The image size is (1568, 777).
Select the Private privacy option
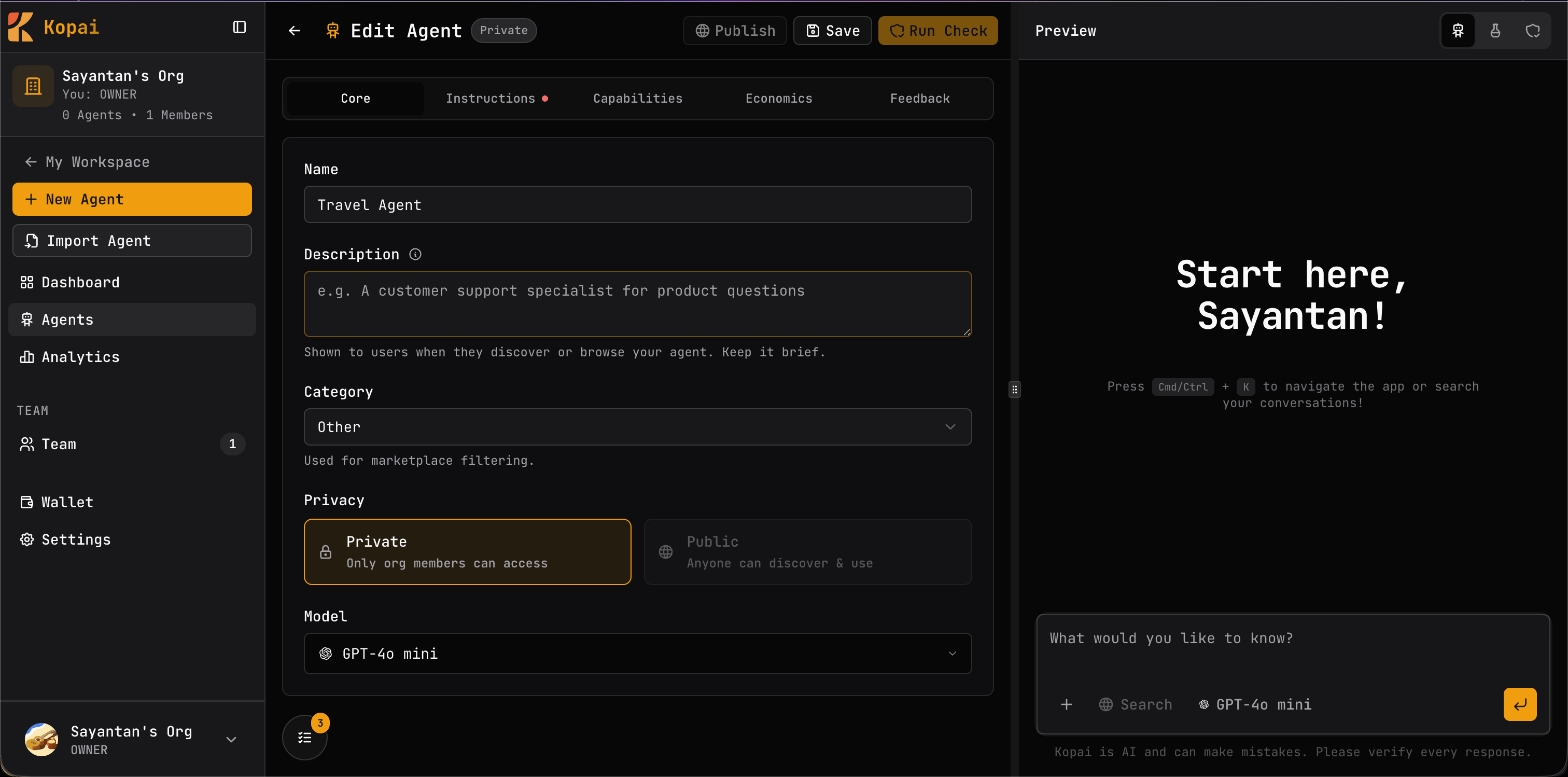click(x=468, y=552)
